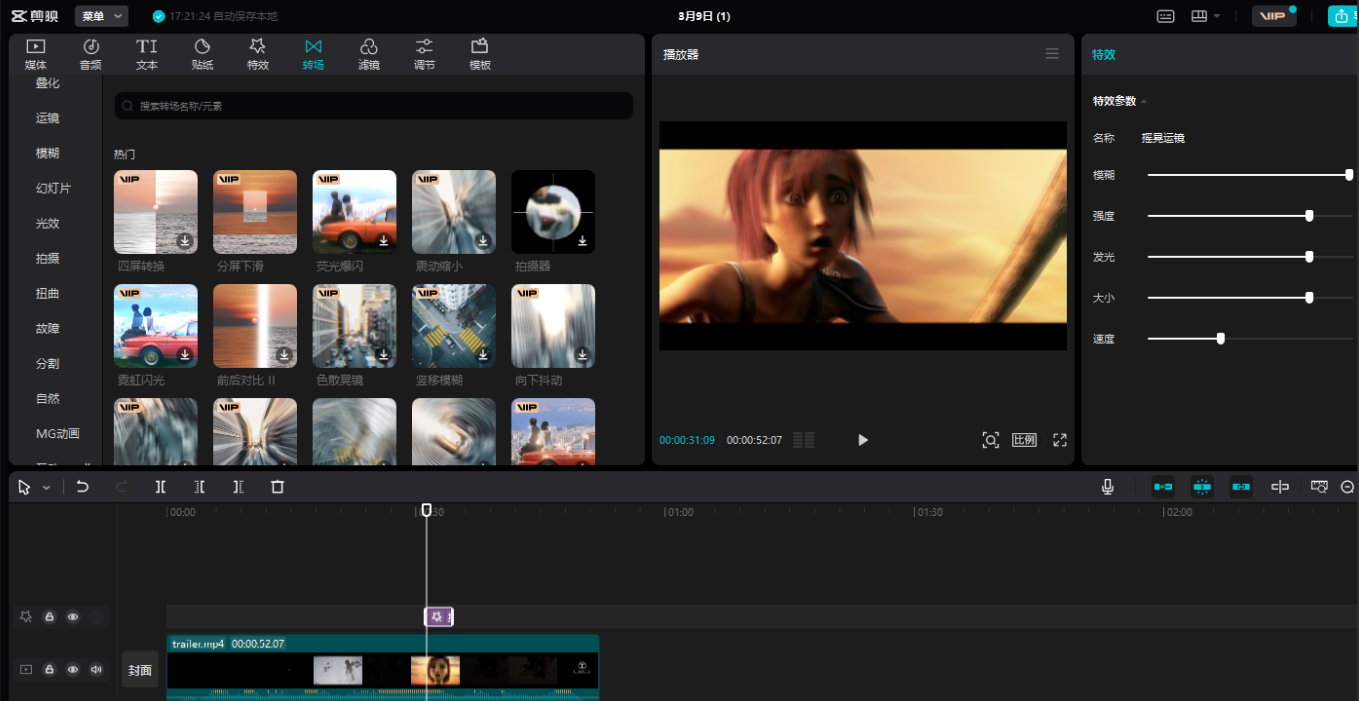Click the undo arrow in timeline toolbar
This screenshot has height=701, width=1359.
(83, 487)
